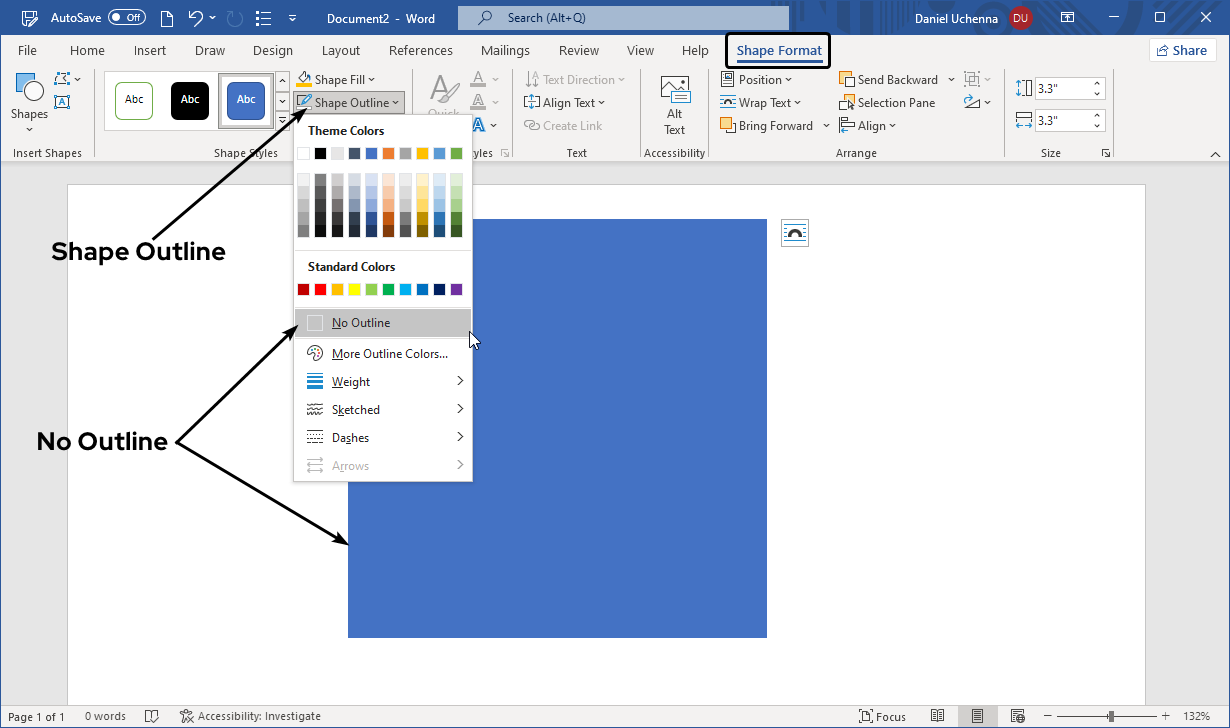Pick the red standard color swatch
1230x728 pixels.
[320, 290]
